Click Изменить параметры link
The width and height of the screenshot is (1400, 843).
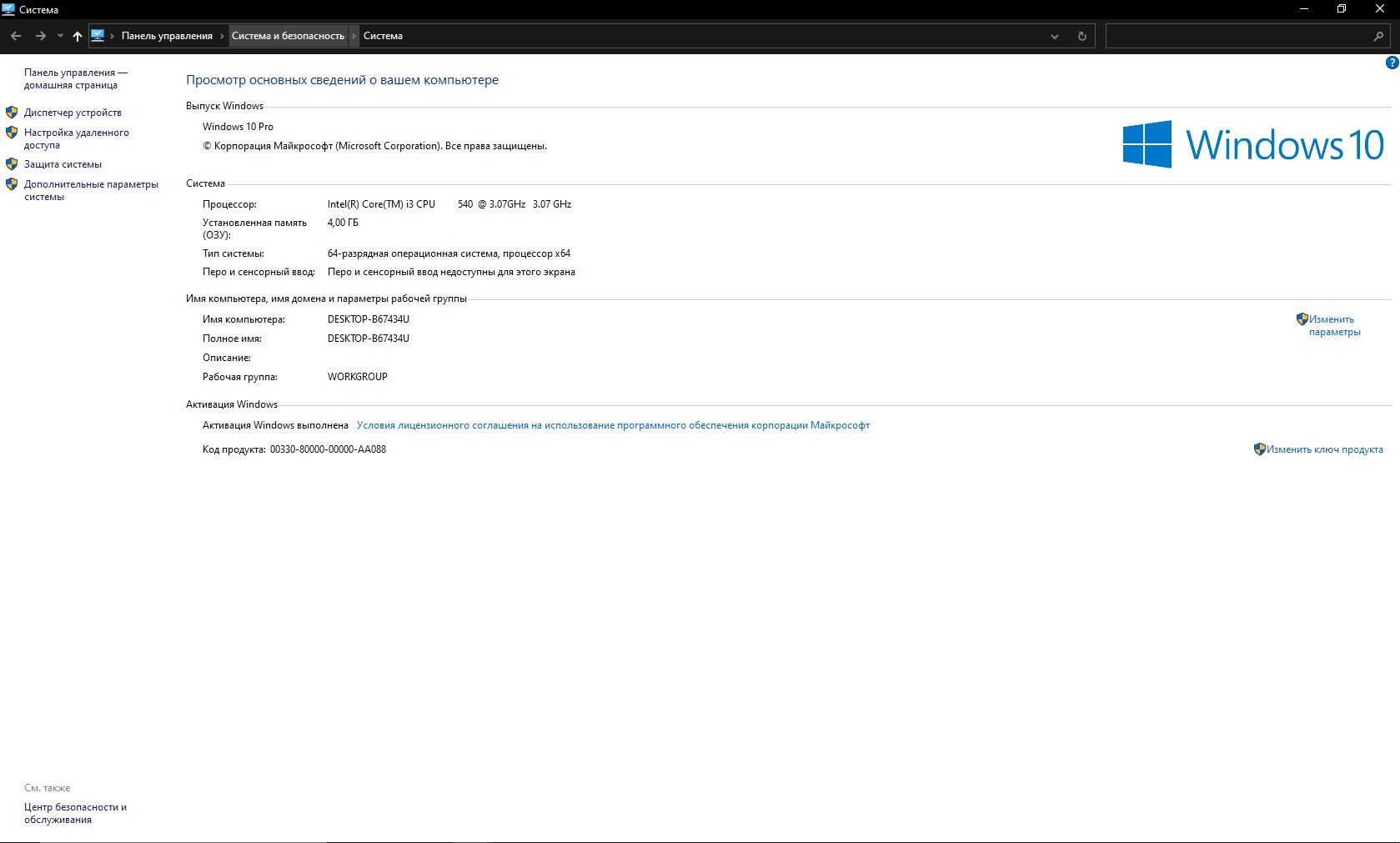click(1334, 325)
